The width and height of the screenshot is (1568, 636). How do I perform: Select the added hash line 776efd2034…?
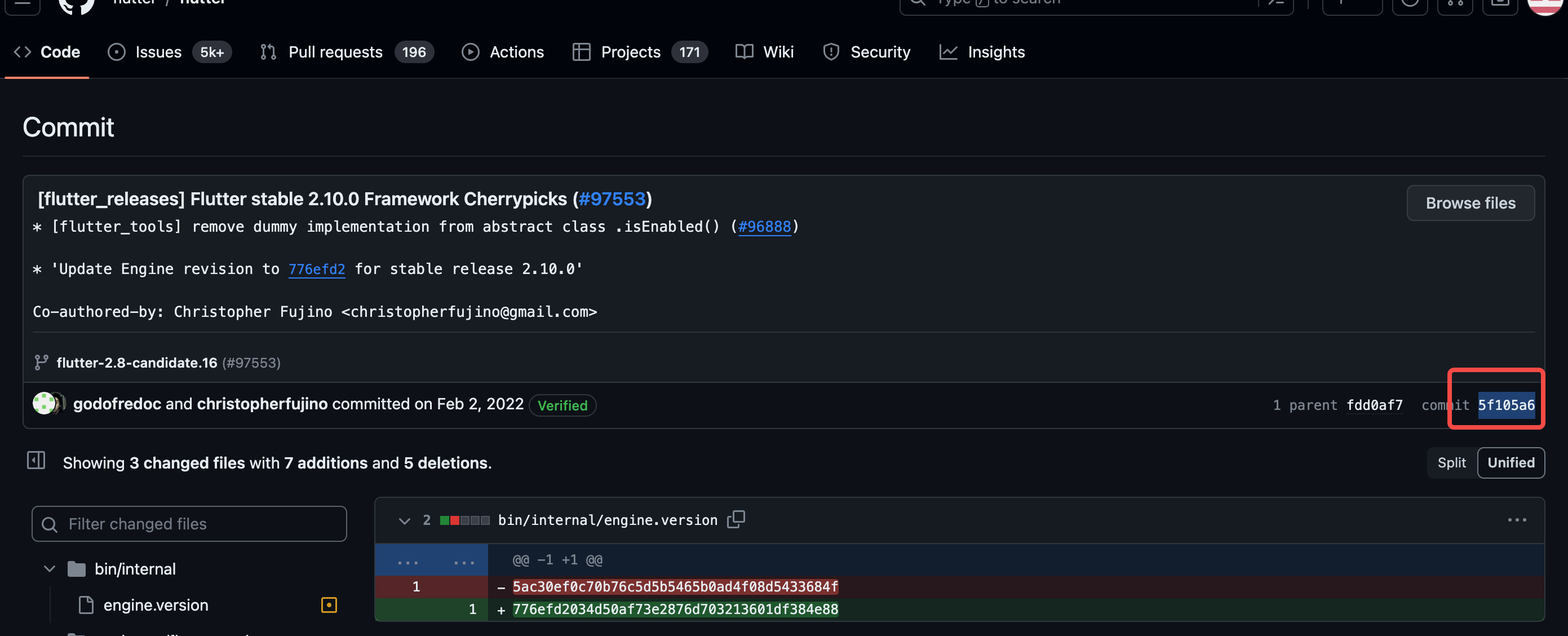tap(675, 609)
